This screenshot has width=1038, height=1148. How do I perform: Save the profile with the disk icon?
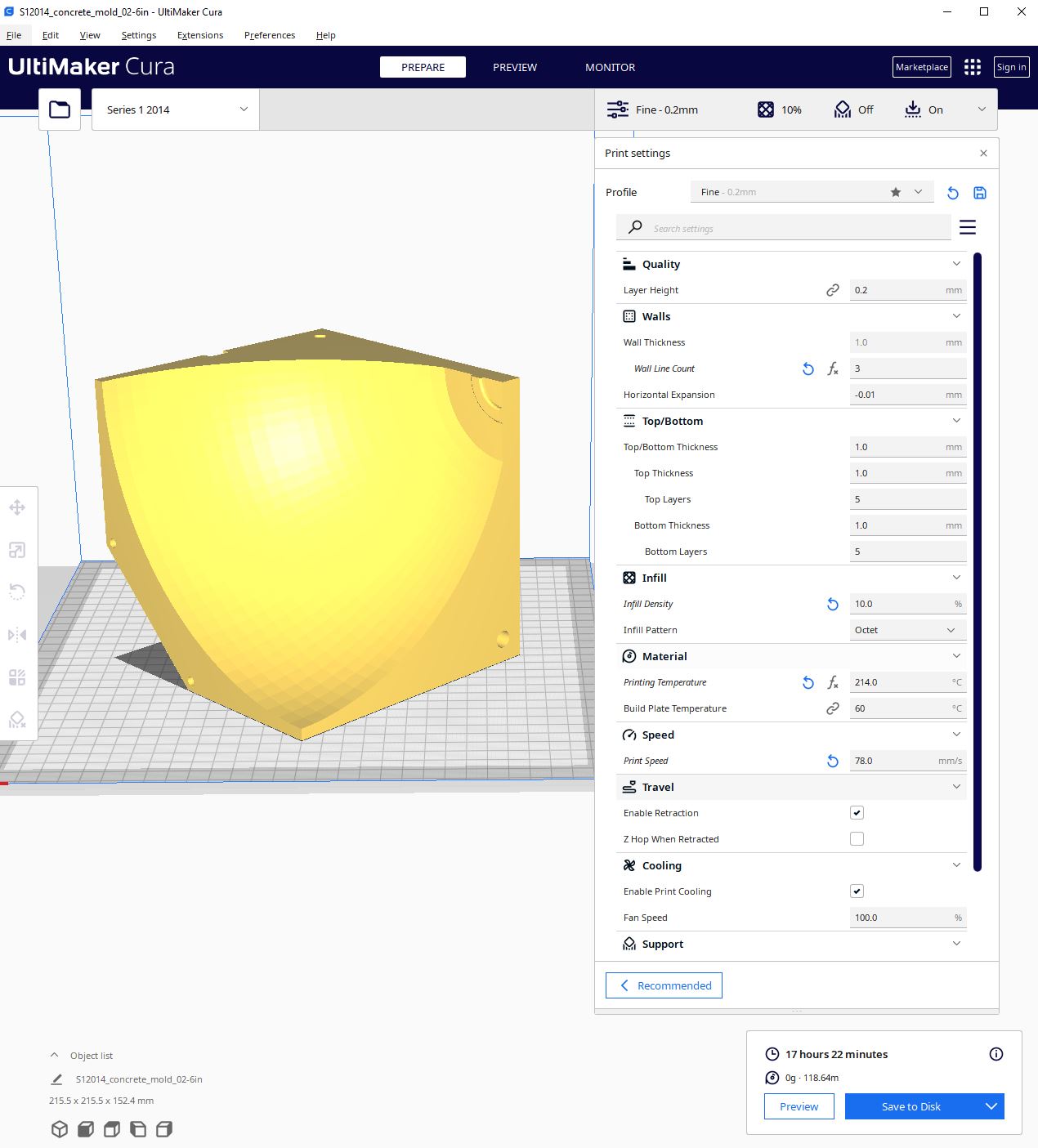980,193
